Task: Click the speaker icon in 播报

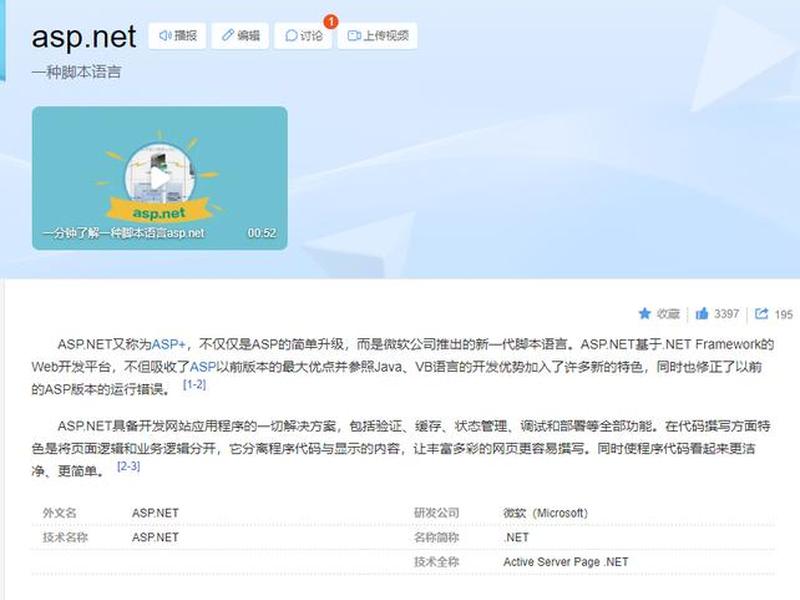Action: [x=165, y=36]
